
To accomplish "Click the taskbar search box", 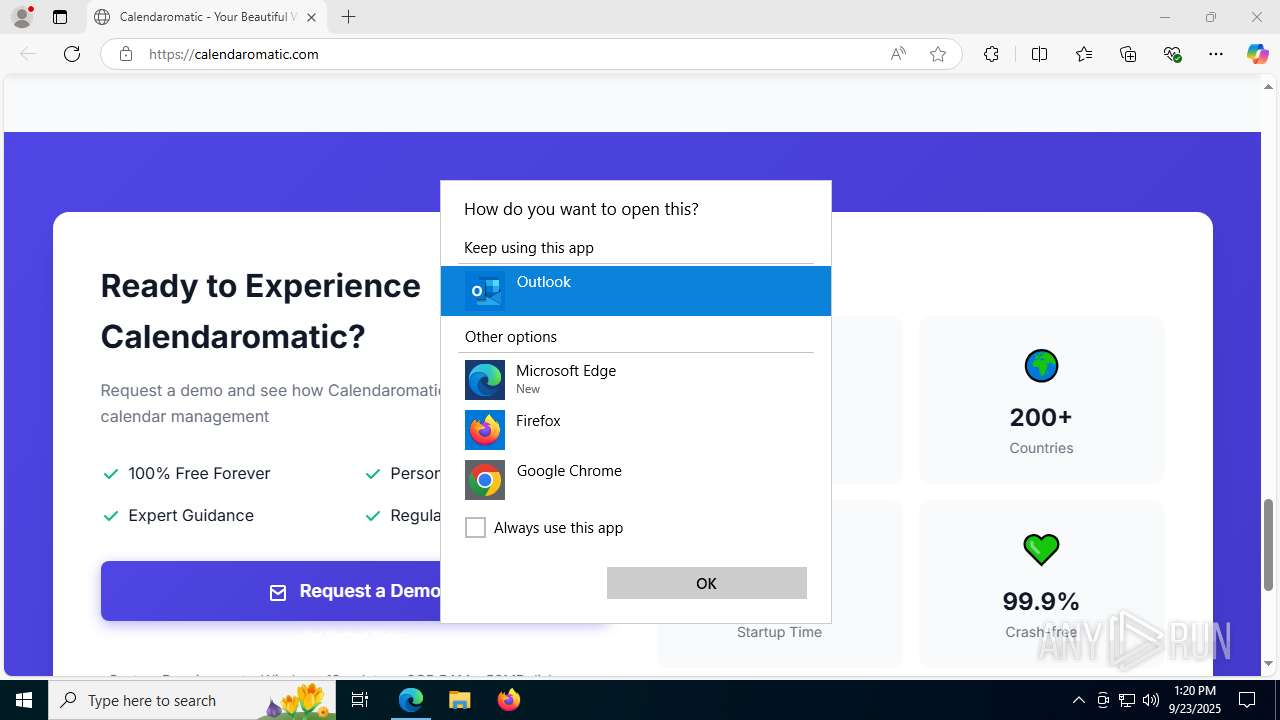I will coord(192,700).
